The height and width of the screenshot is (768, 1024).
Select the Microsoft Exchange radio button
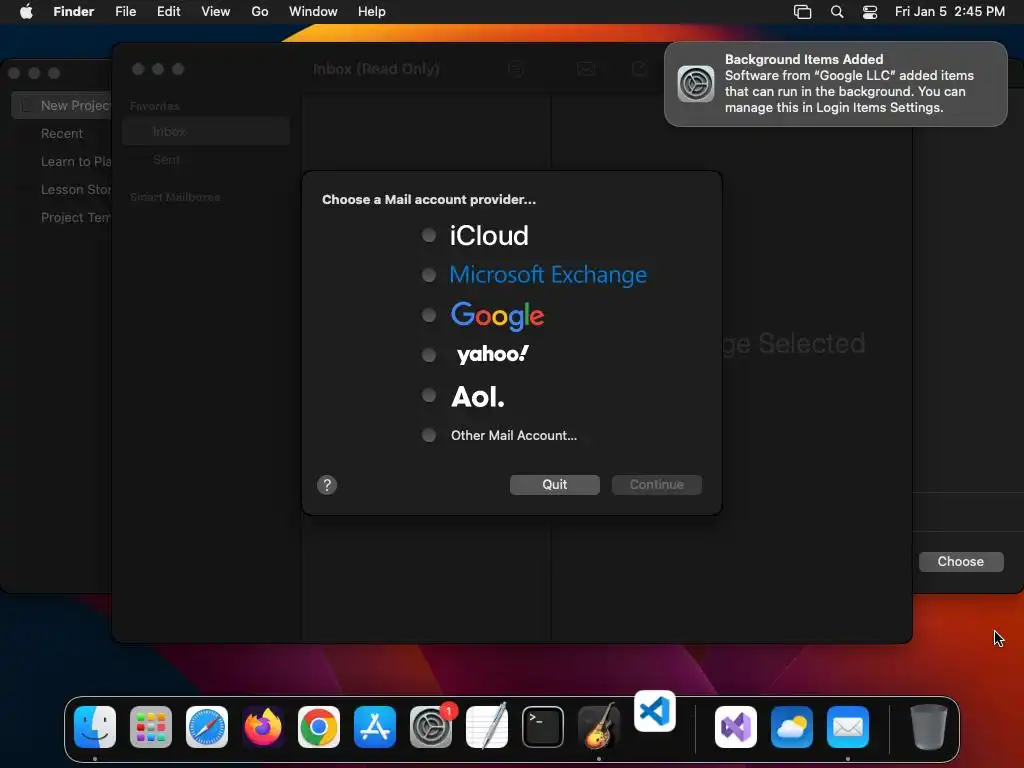point(428,275)
